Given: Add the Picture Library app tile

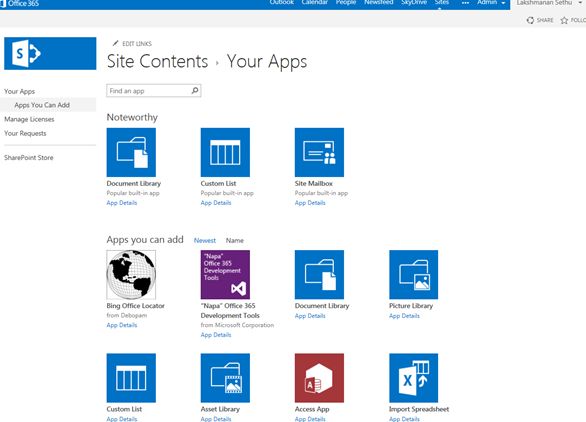Looking at the screenshot, I should tap(414, 275).
